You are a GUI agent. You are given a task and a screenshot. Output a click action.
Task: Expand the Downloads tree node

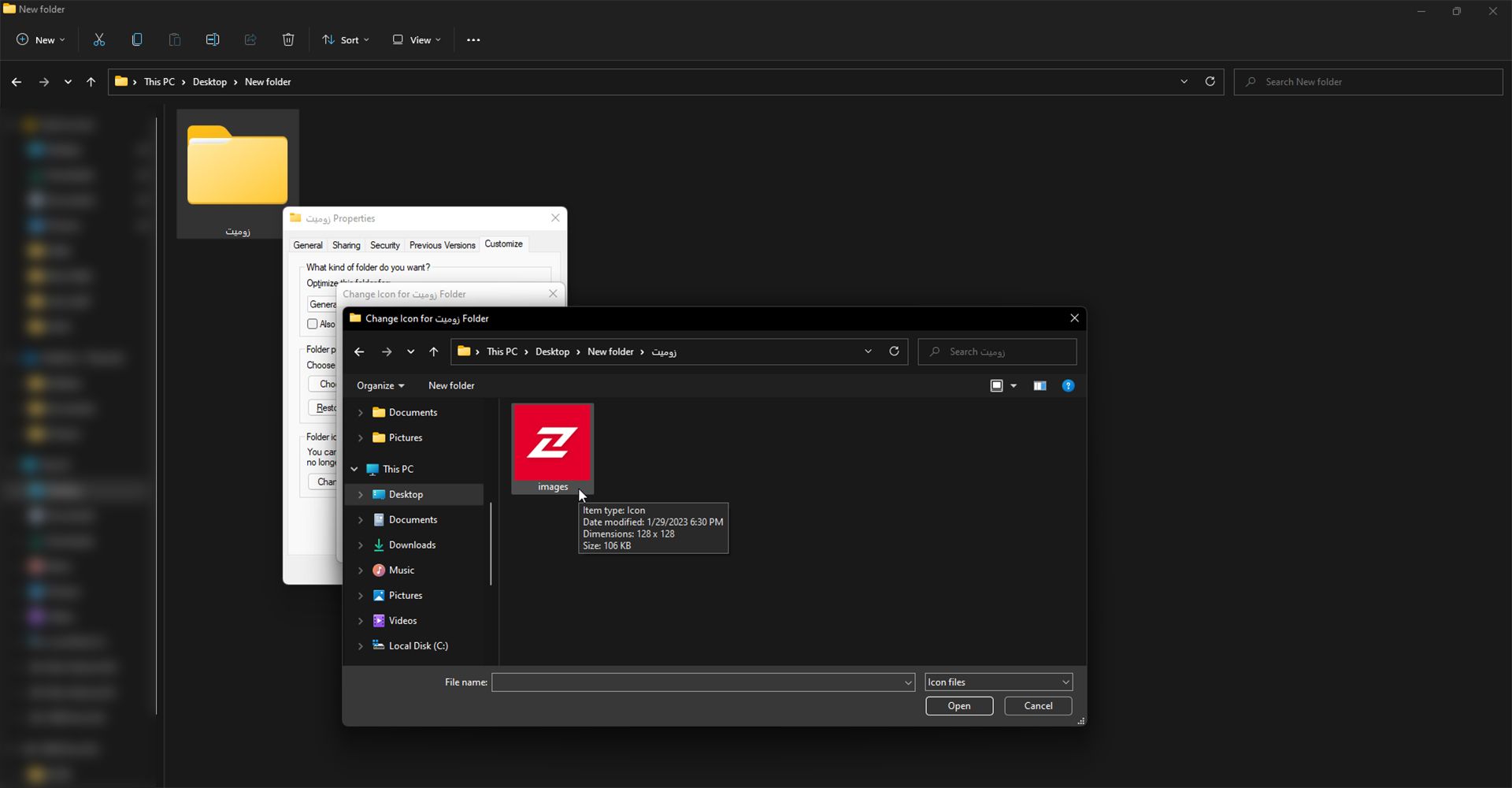361,545
